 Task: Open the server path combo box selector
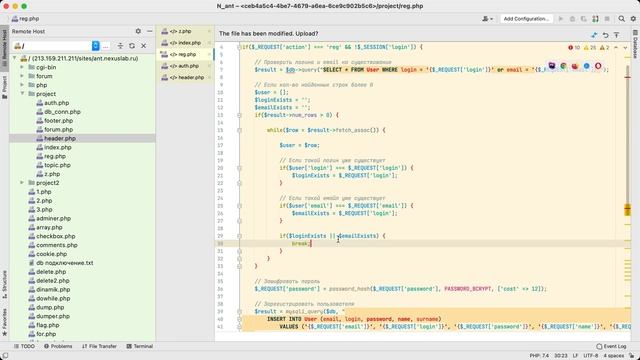tap(95, 46)
